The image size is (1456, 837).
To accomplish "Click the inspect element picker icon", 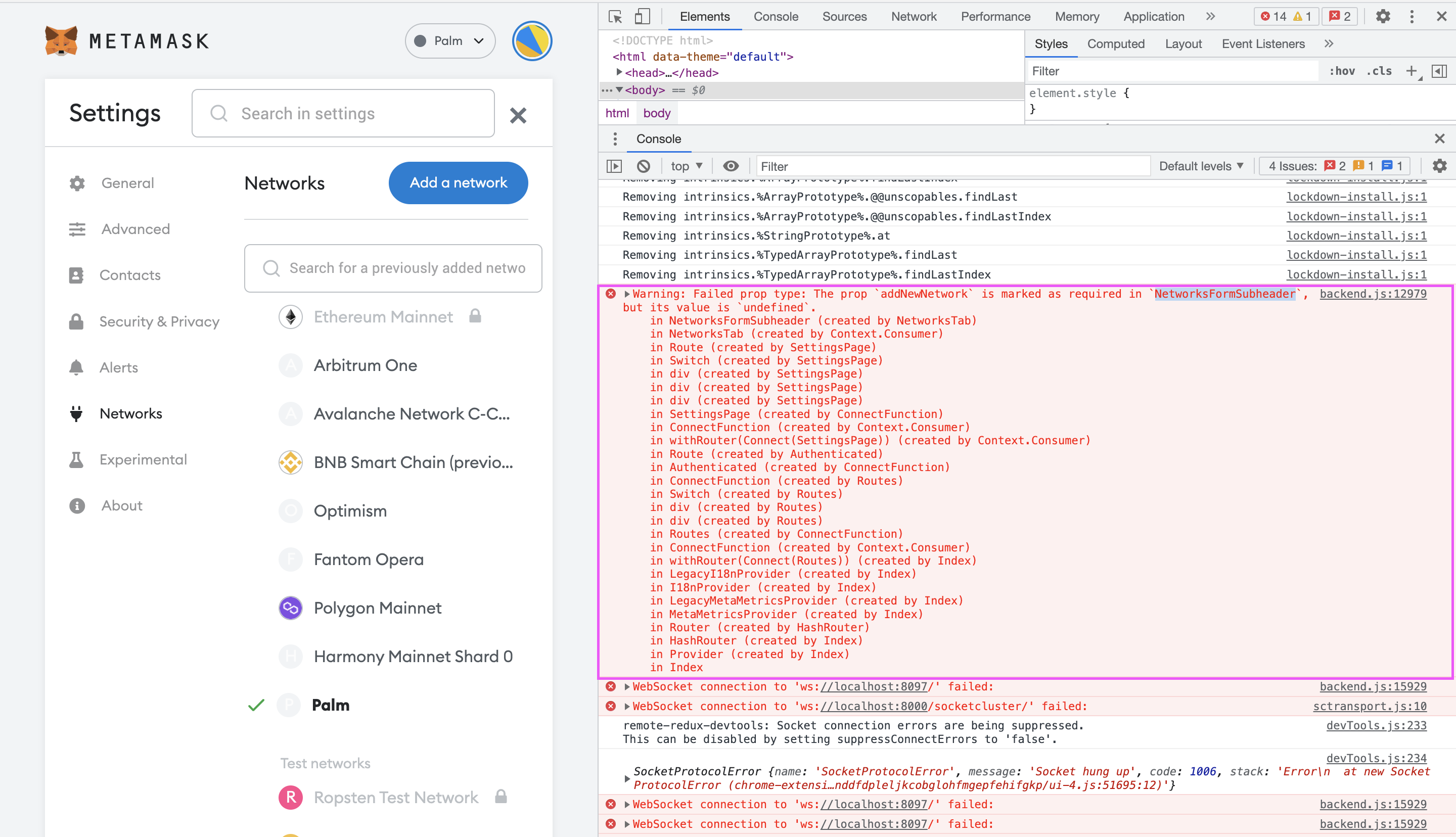I will pos(614,17).
